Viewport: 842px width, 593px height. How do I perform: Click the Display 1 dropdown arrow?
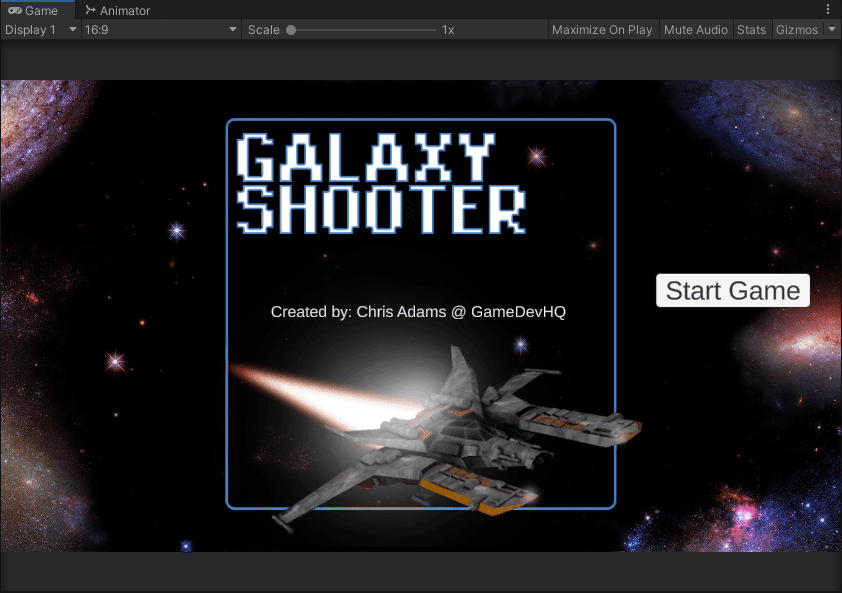(71, 30)
